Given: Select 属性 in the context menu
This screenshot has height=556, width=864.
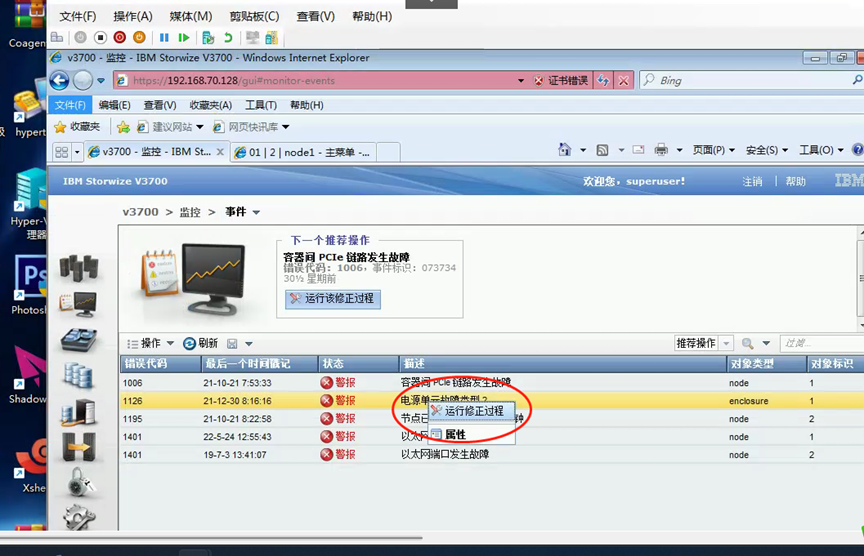Looking at the screenshot, I should tap(455, 434).
